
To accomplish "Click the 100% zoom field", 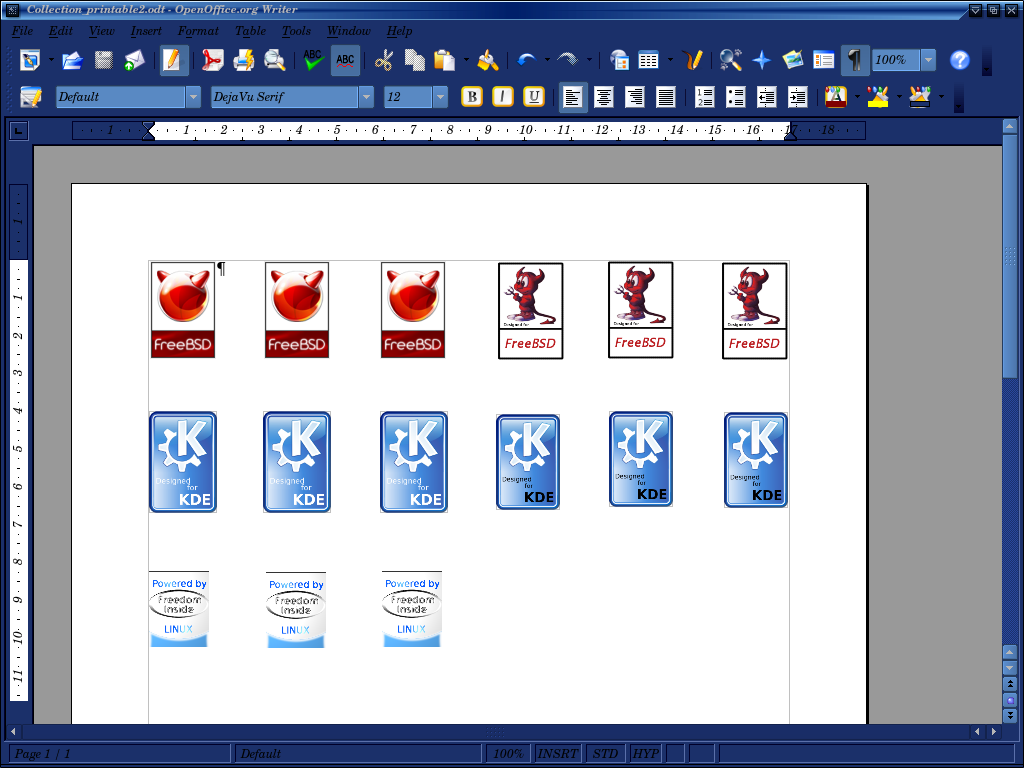I will pos(896,60).
